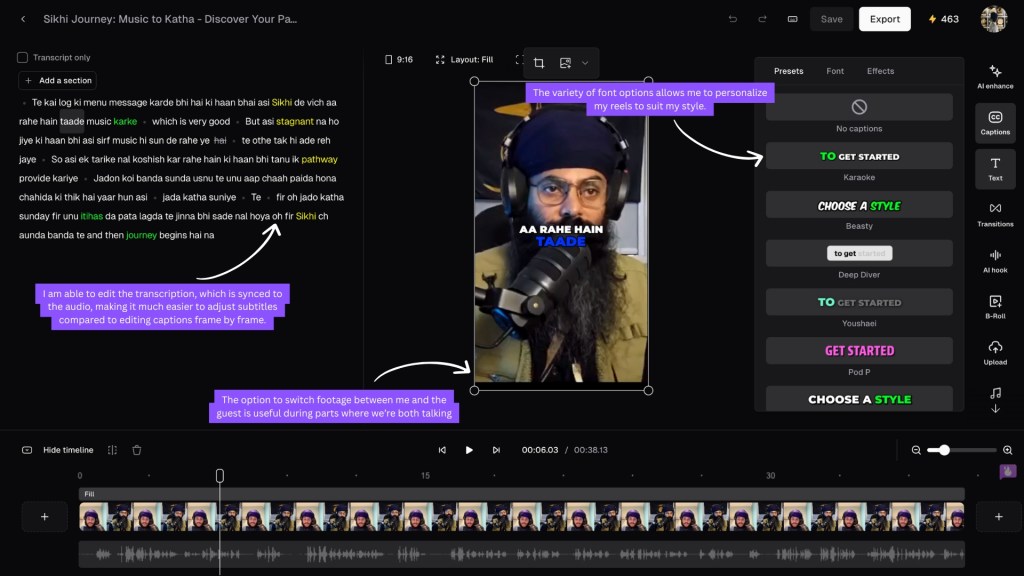The height and width of the screenshot is (576, 1024).
Task: Select the Text tool in sidebar
Action: pyautogui.click(x=994, y=168)
